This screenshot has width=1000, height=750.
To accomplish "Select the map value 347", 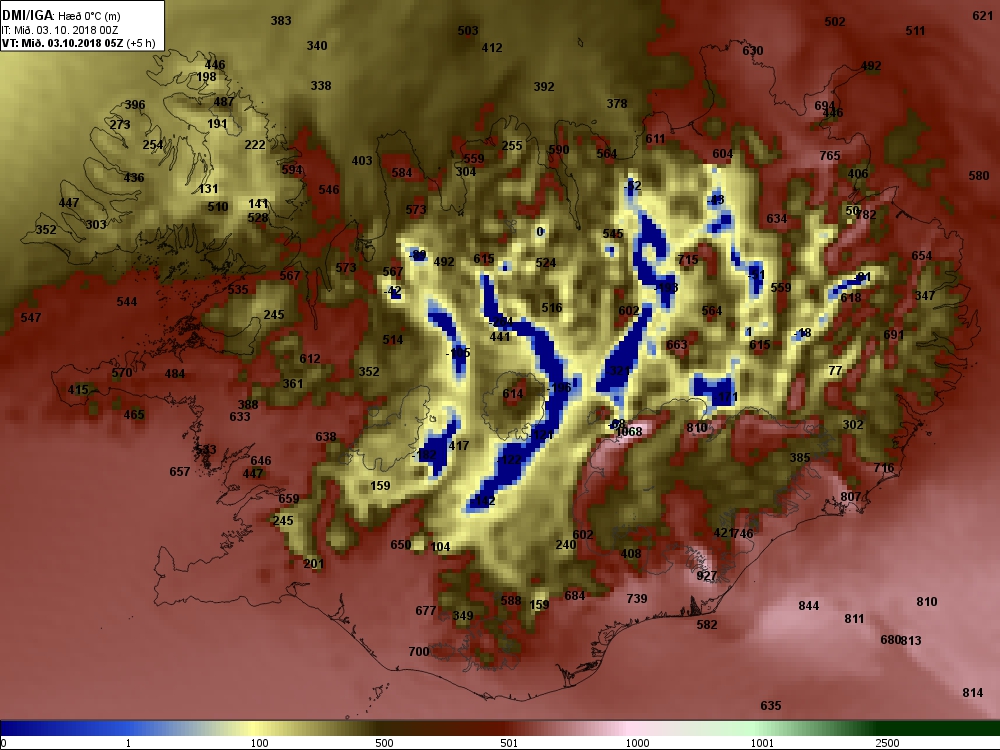I will pyautogui.click(x=925, y=295).
